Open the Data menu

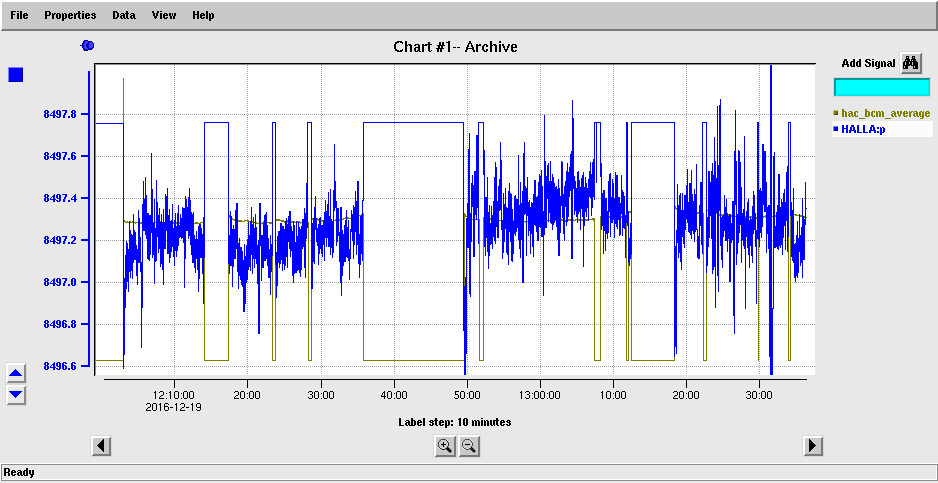tap(124, 15)
